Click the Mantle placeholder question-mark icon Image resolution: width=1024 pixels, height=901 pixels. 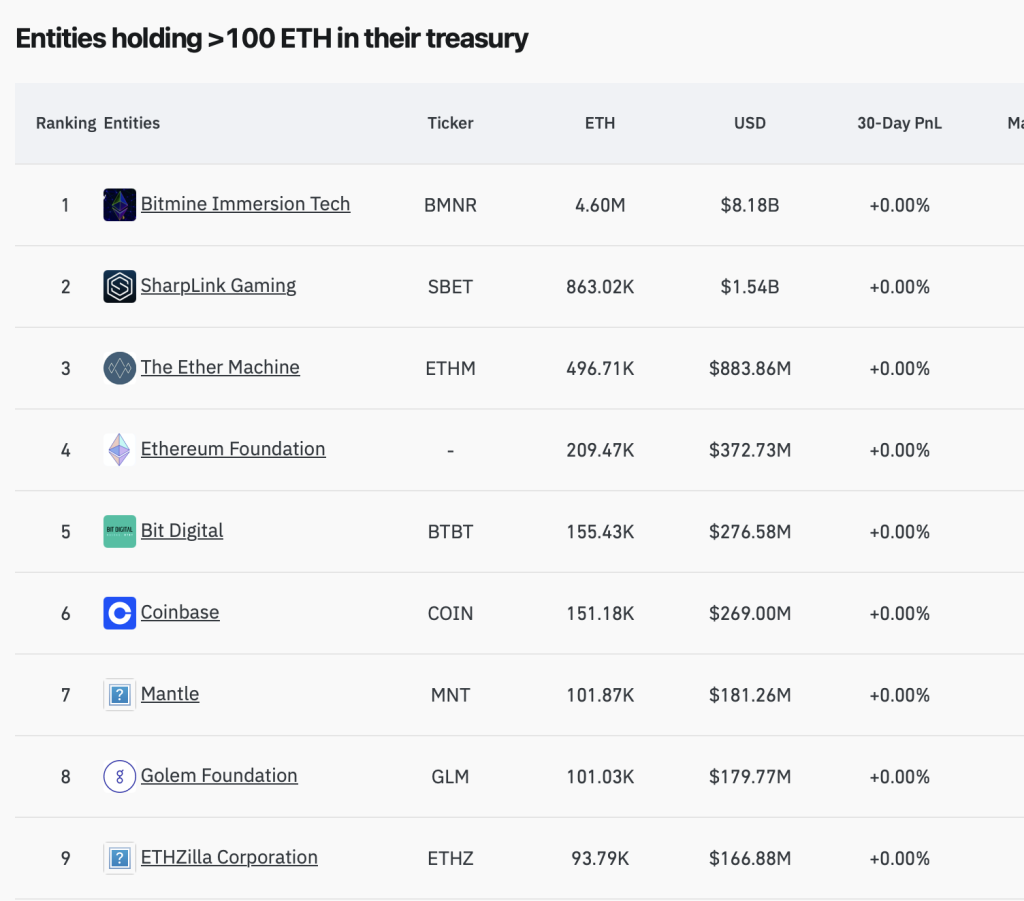pos(120,694)
